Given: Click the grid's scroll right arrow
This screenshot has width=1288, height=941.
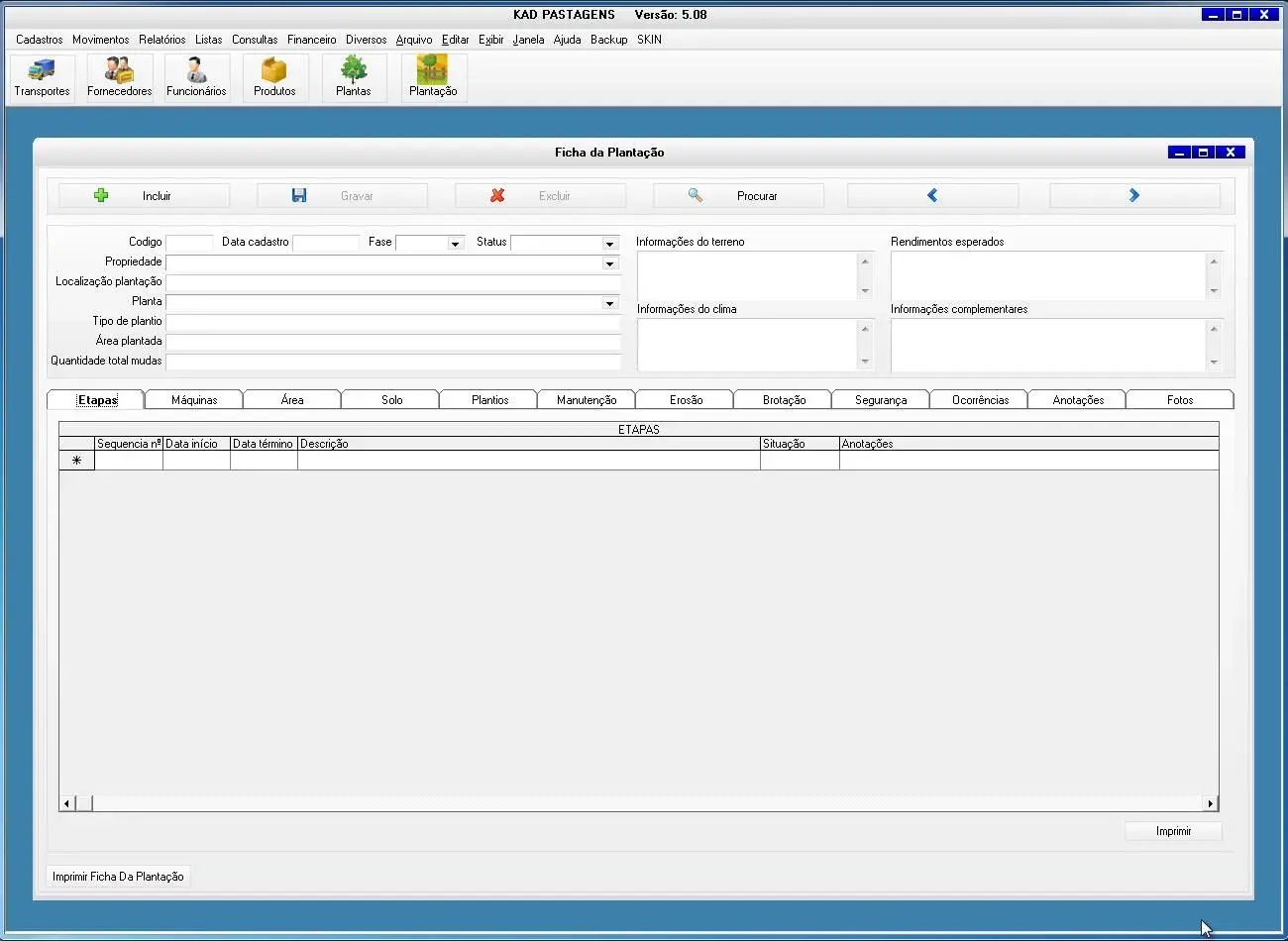Looking at the screenshot, I should click(1210, 803).
